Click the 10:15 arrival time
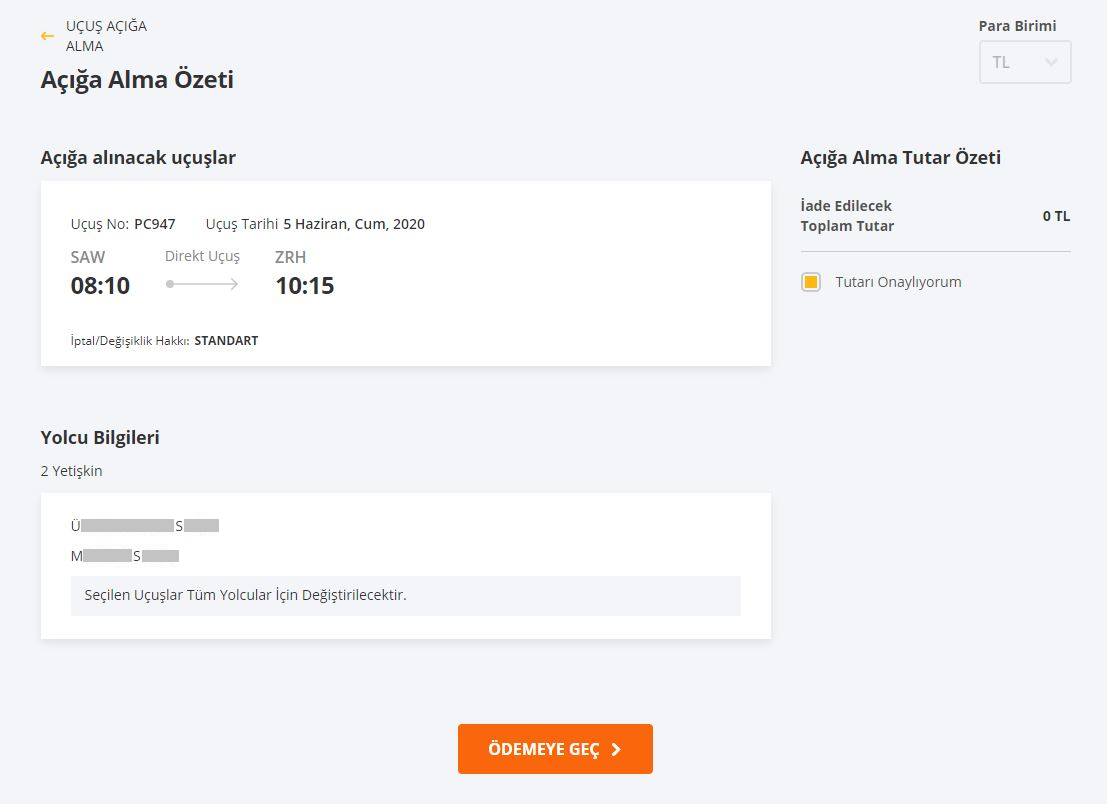This screenshot has width=1107, height=804. pos(305,286)
